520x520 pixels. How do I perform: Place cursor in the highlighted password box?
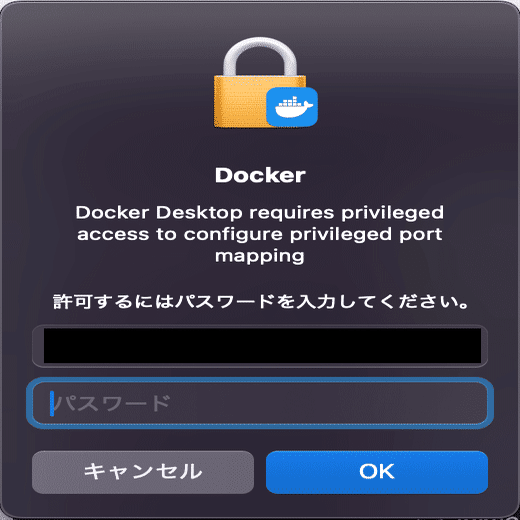(x=260, y=403)
